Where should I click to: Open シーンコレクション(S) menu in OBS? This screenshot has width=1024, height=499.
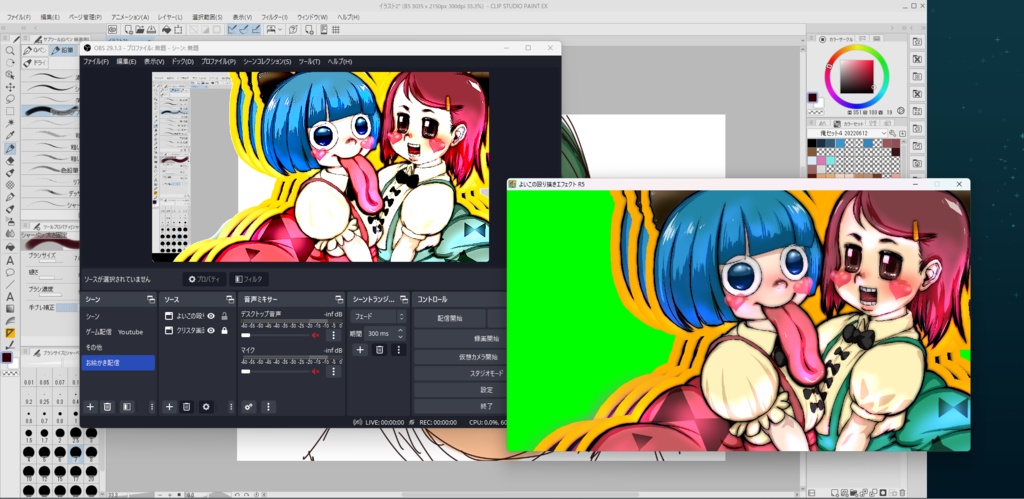point(267,61)
